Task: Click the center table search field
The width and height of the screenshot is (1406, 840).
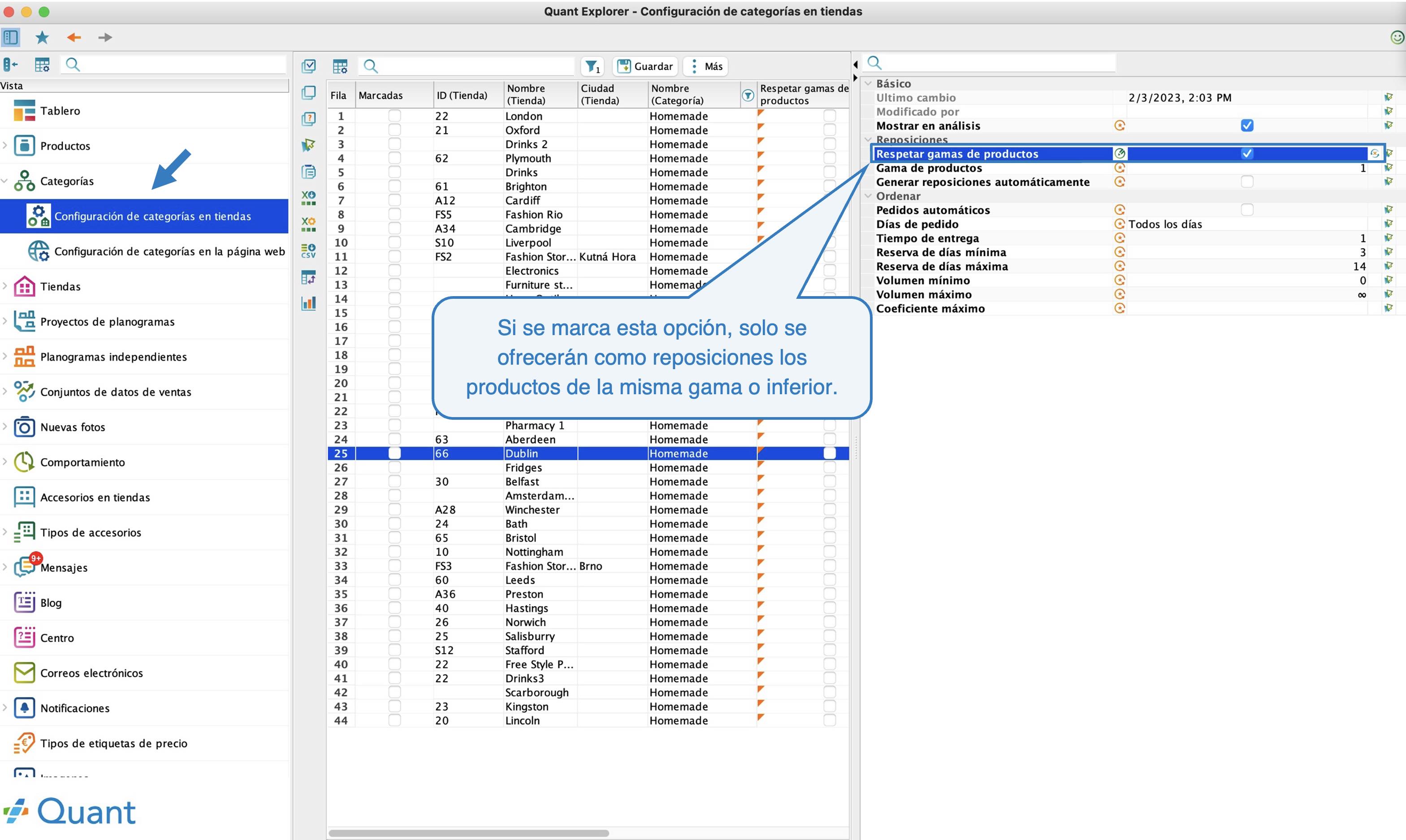Action: (x=467, y=66)
